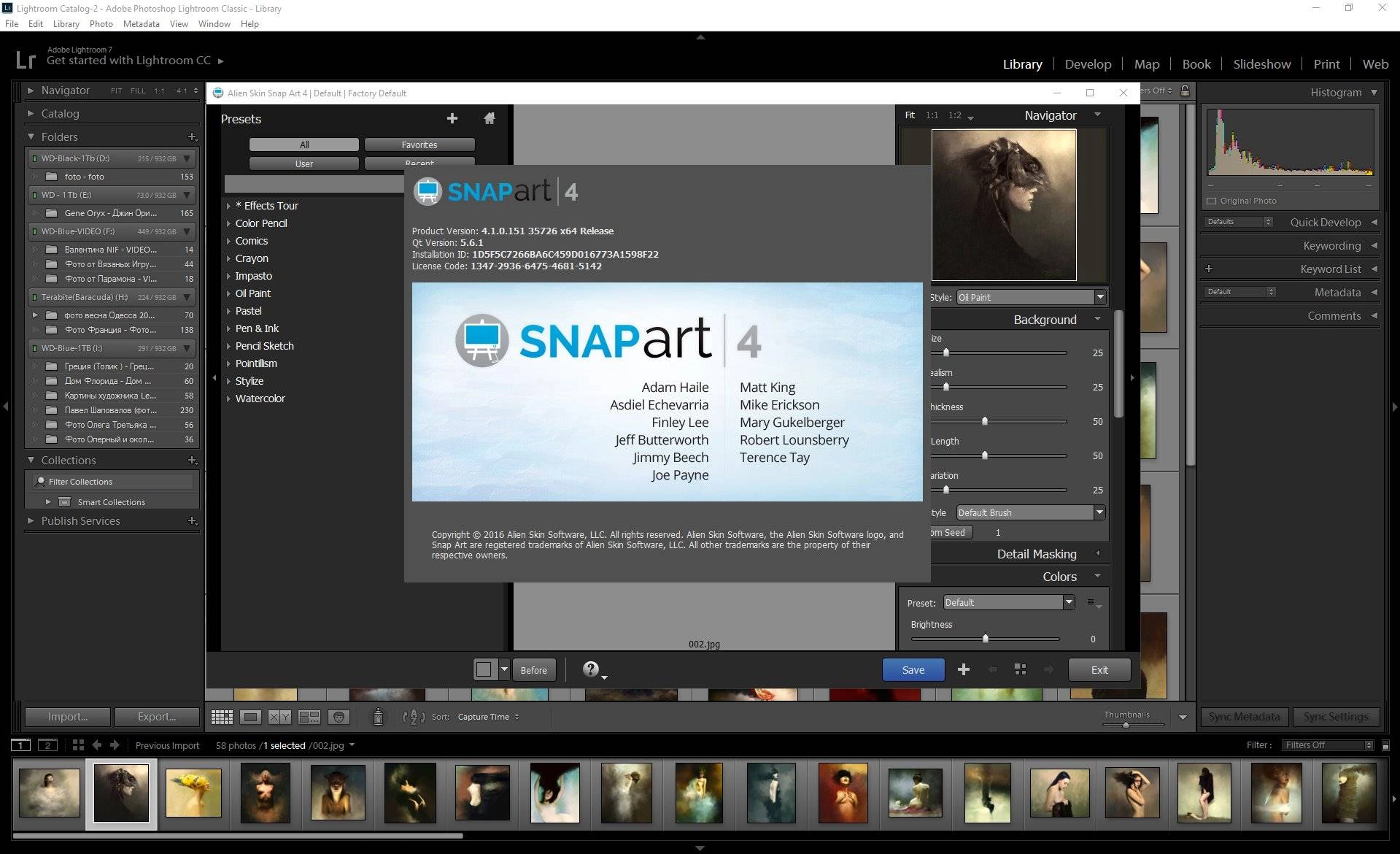Toggle Original Photo checkbox under histogram

pyautogui.click(x=1212, y=201)
